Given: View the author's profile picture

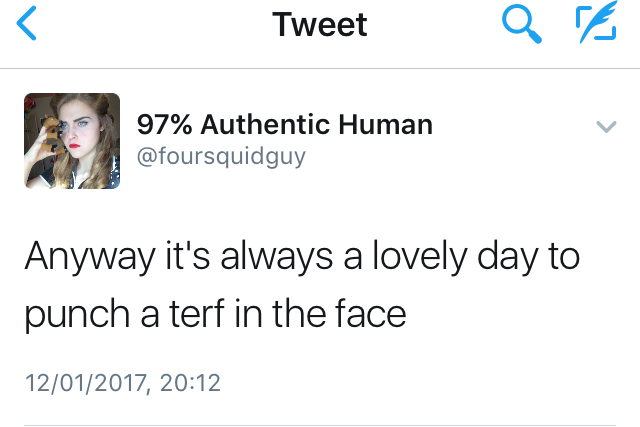Looking at the screenshot, I should (72, 141).
